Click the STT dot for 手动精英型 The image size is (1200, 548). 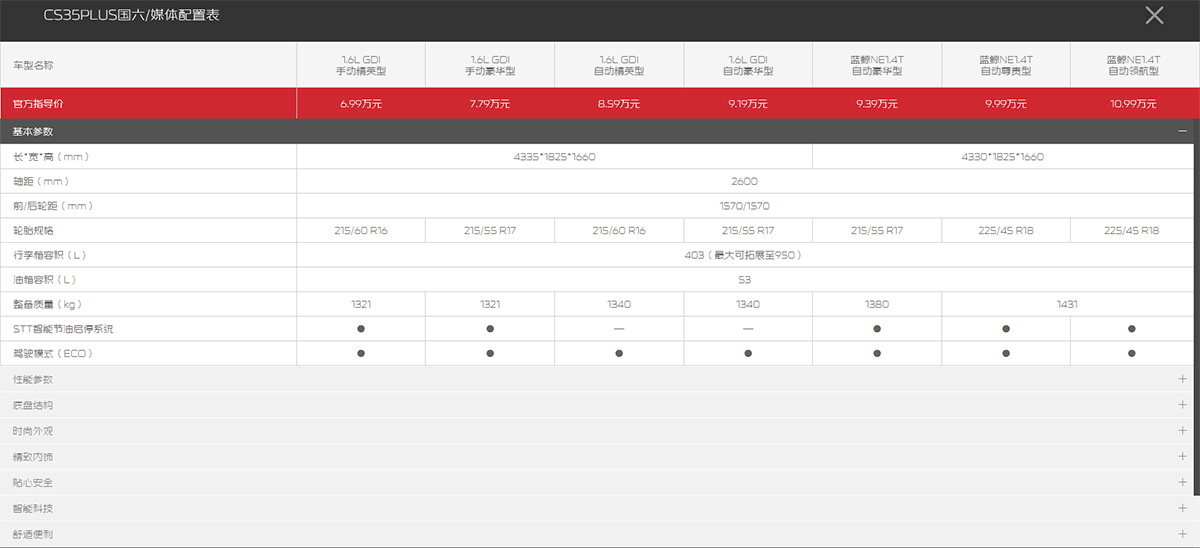[361, 328]
